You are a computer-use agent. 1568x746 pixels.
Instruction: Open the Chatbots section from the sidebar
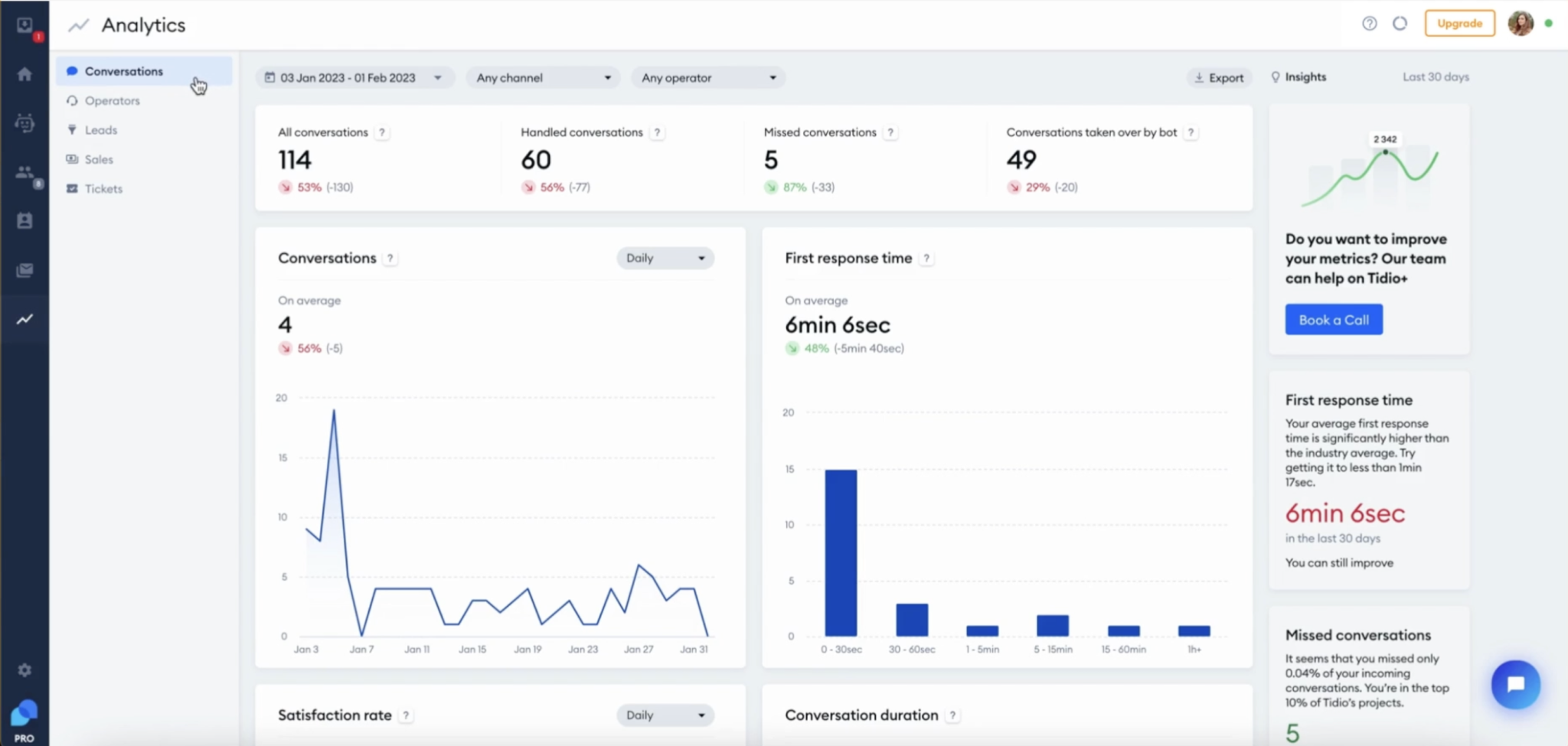click(24, 122)
